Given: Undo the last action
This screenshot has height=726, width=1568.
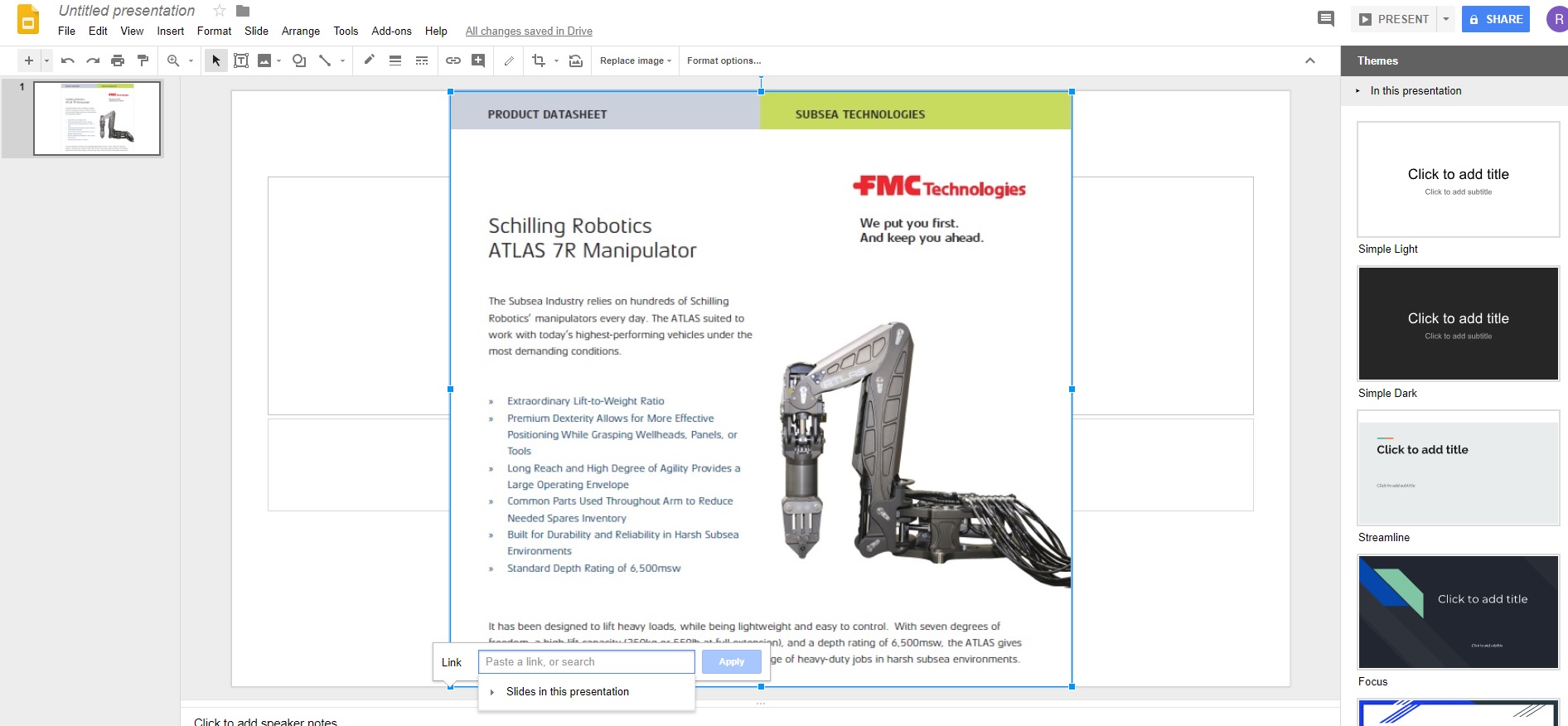Looking at the screenshot, I should pyautogui.click(x=68, y=60).
